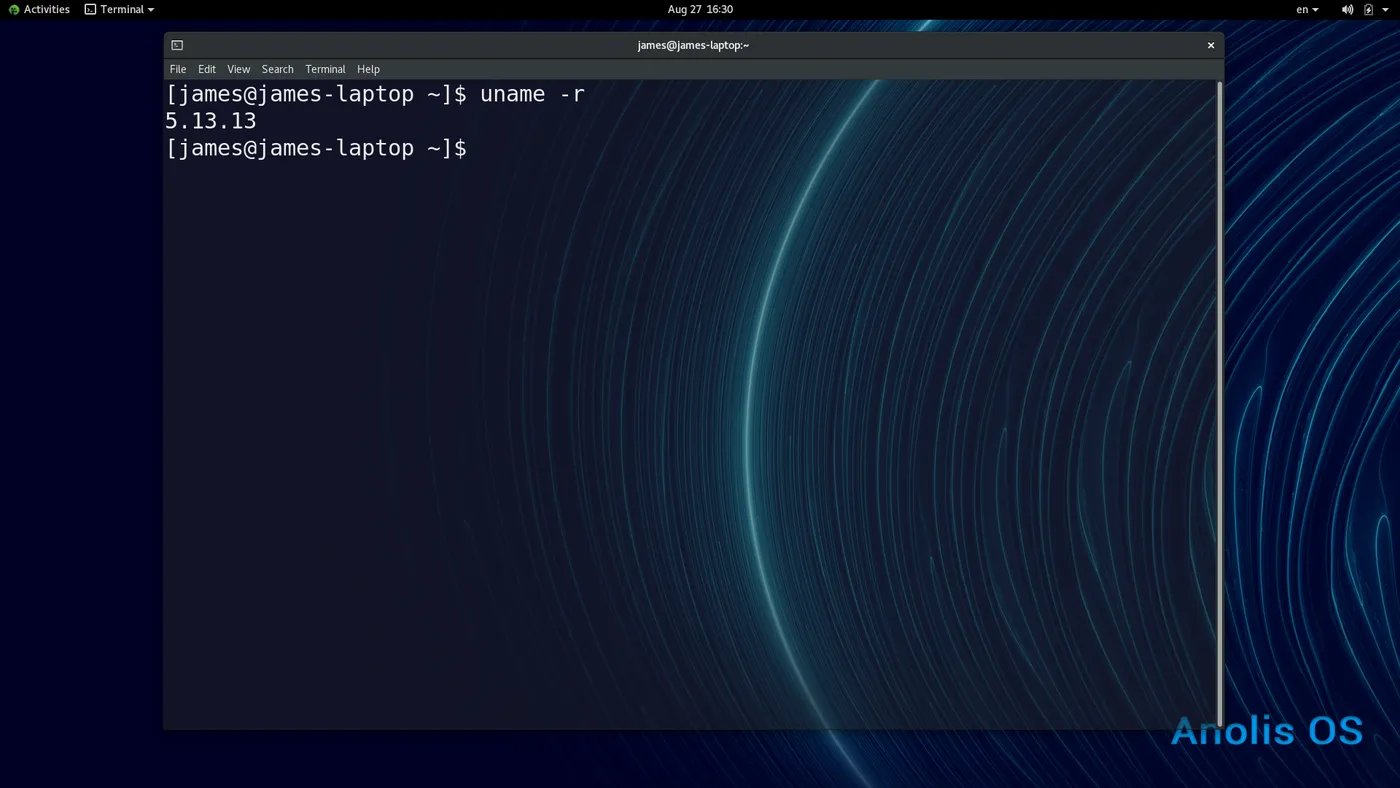Image resolution: width=1400 pixels, height=788 pixels.
Task: Expand the system menu arrow
Action: point(1387,9)
